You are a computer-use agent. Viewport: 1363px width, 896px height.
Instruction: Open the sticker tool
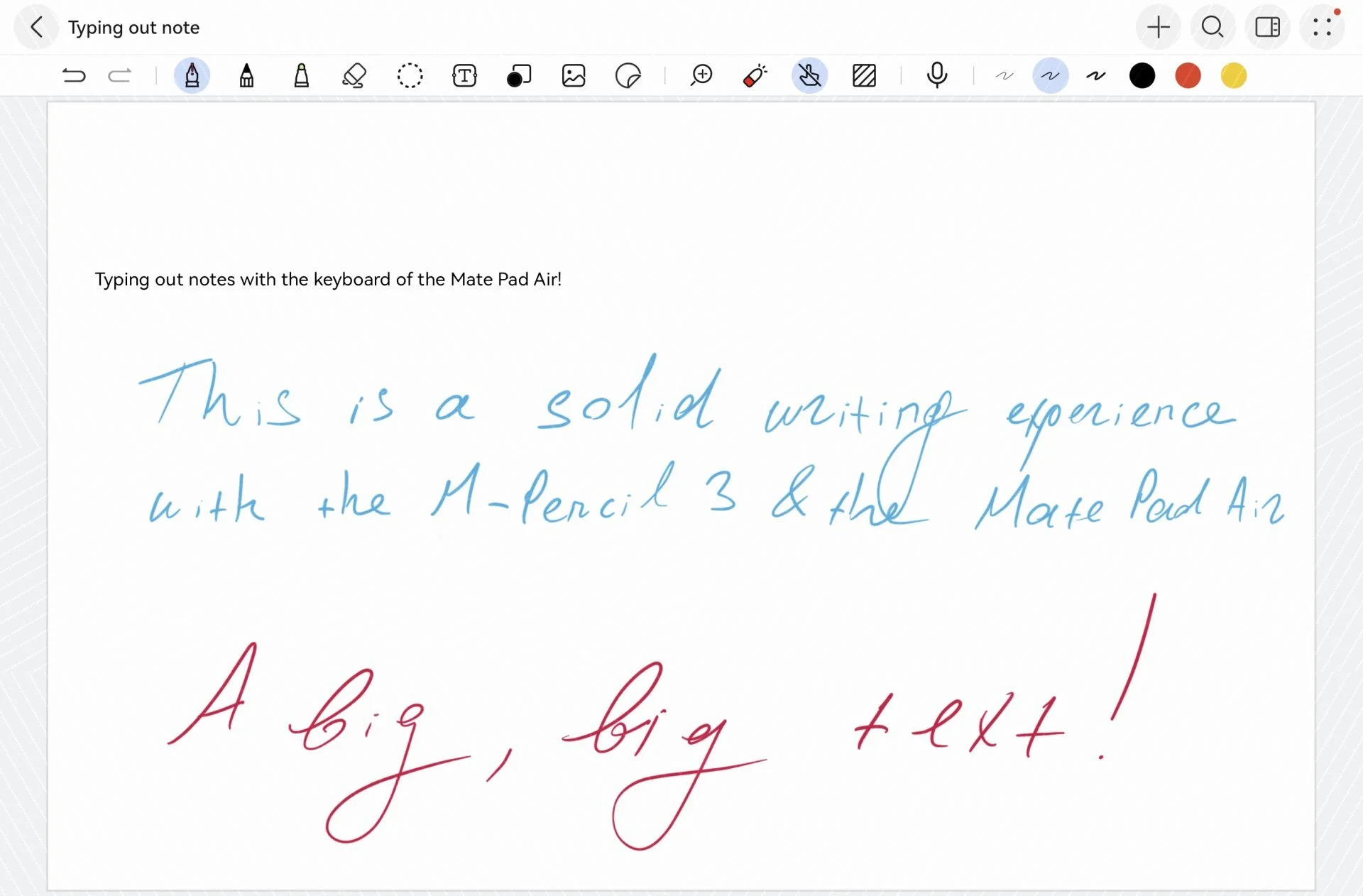point(628,75)
